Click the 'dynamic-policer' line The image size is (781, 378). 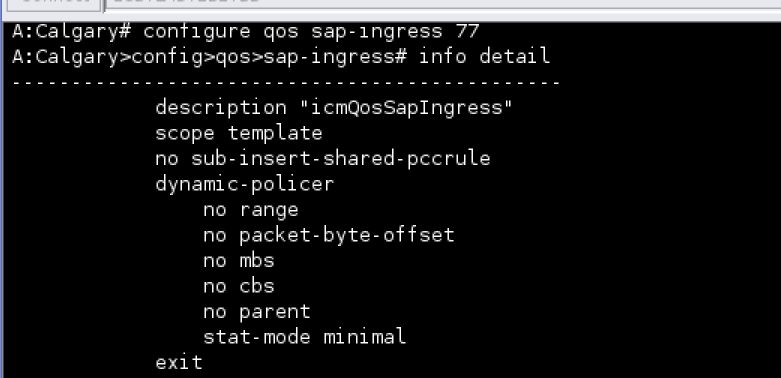coord(245,184)
